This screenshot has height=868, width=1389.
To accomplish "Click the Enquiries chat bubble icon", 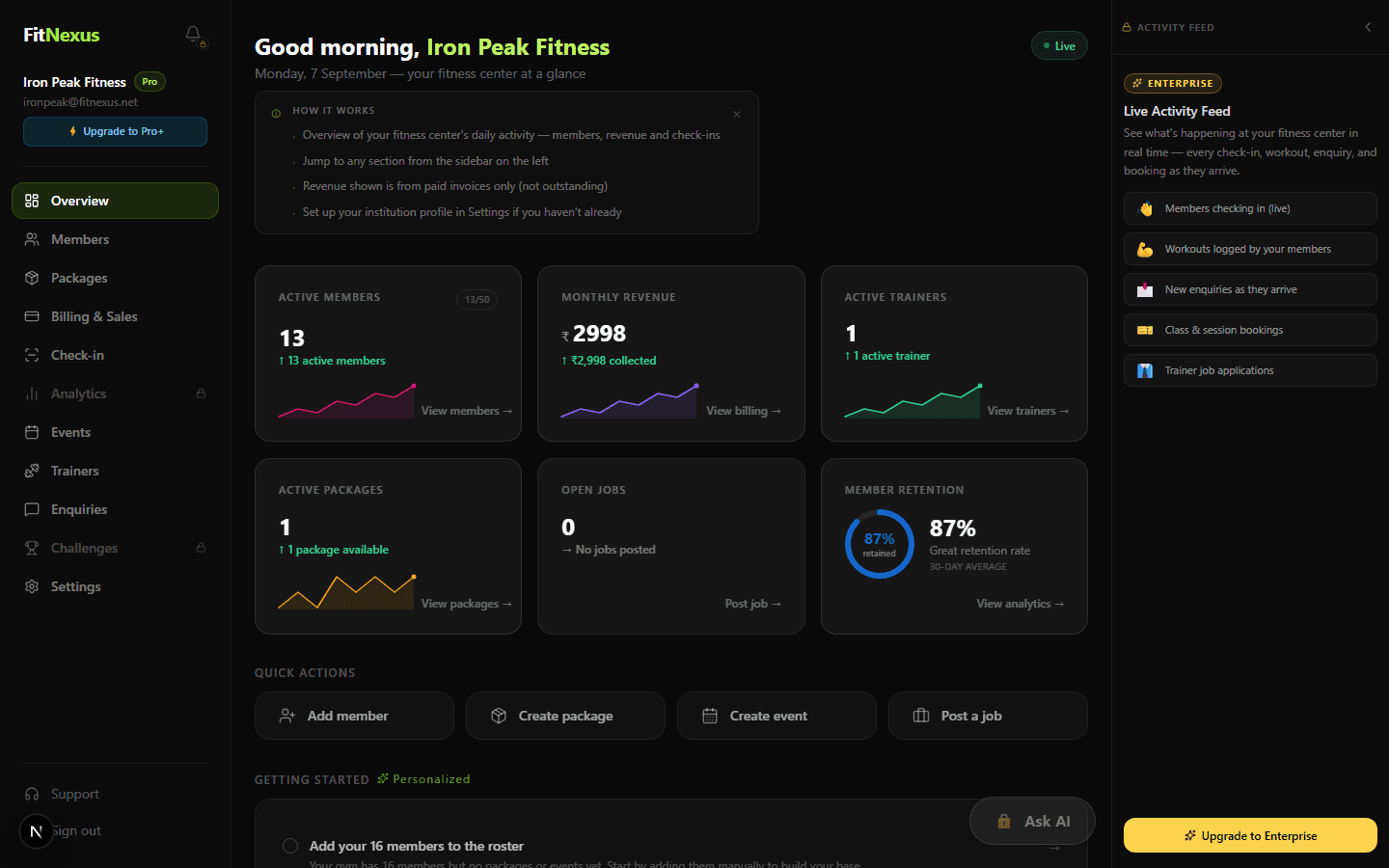I will point(32,509).
